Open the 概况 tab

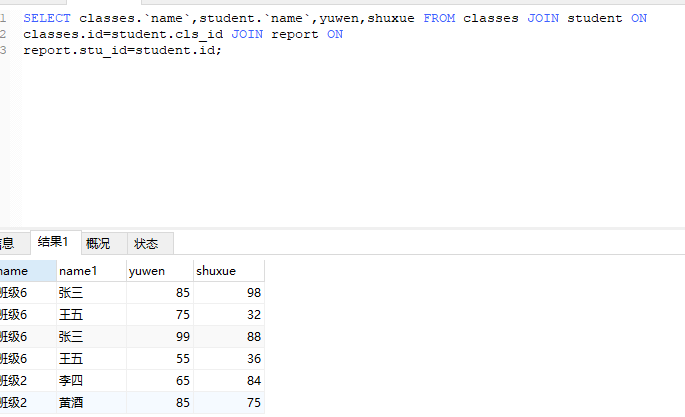click(x=98, y=243)
